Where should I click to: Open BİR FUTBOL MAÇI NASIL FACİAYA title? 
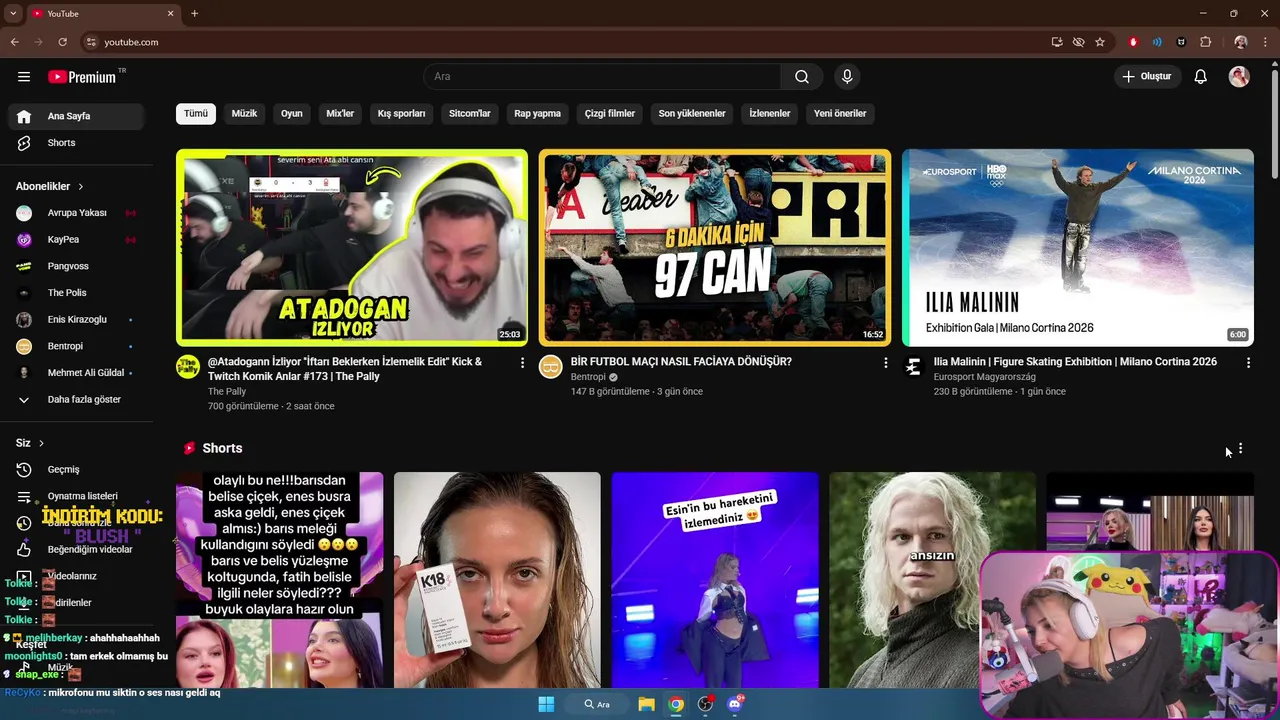click(681, 362)
